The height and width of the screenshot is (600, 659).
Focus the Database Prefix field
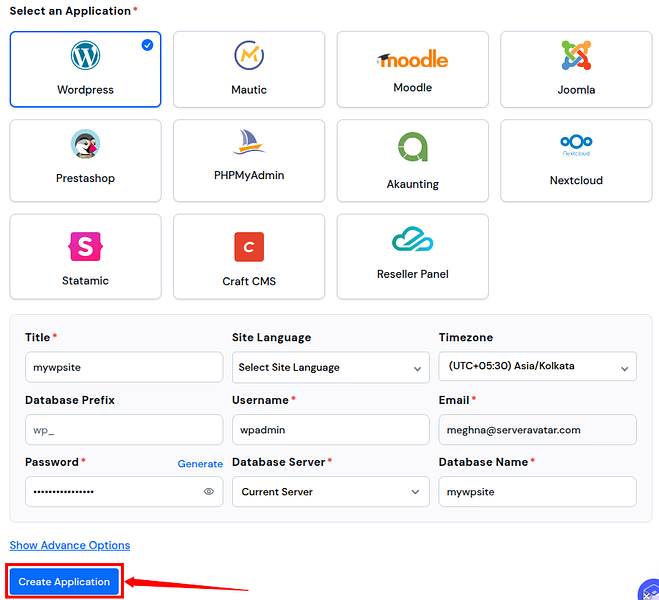[x=123, y=430]
